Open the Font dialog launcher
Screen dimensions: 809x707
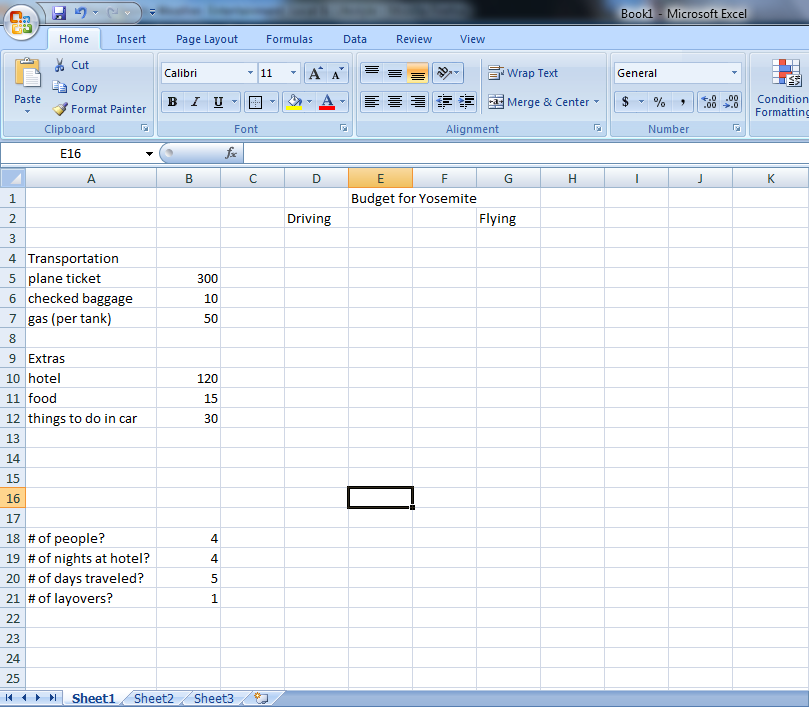pyautogui.click(x=344, y=128)
